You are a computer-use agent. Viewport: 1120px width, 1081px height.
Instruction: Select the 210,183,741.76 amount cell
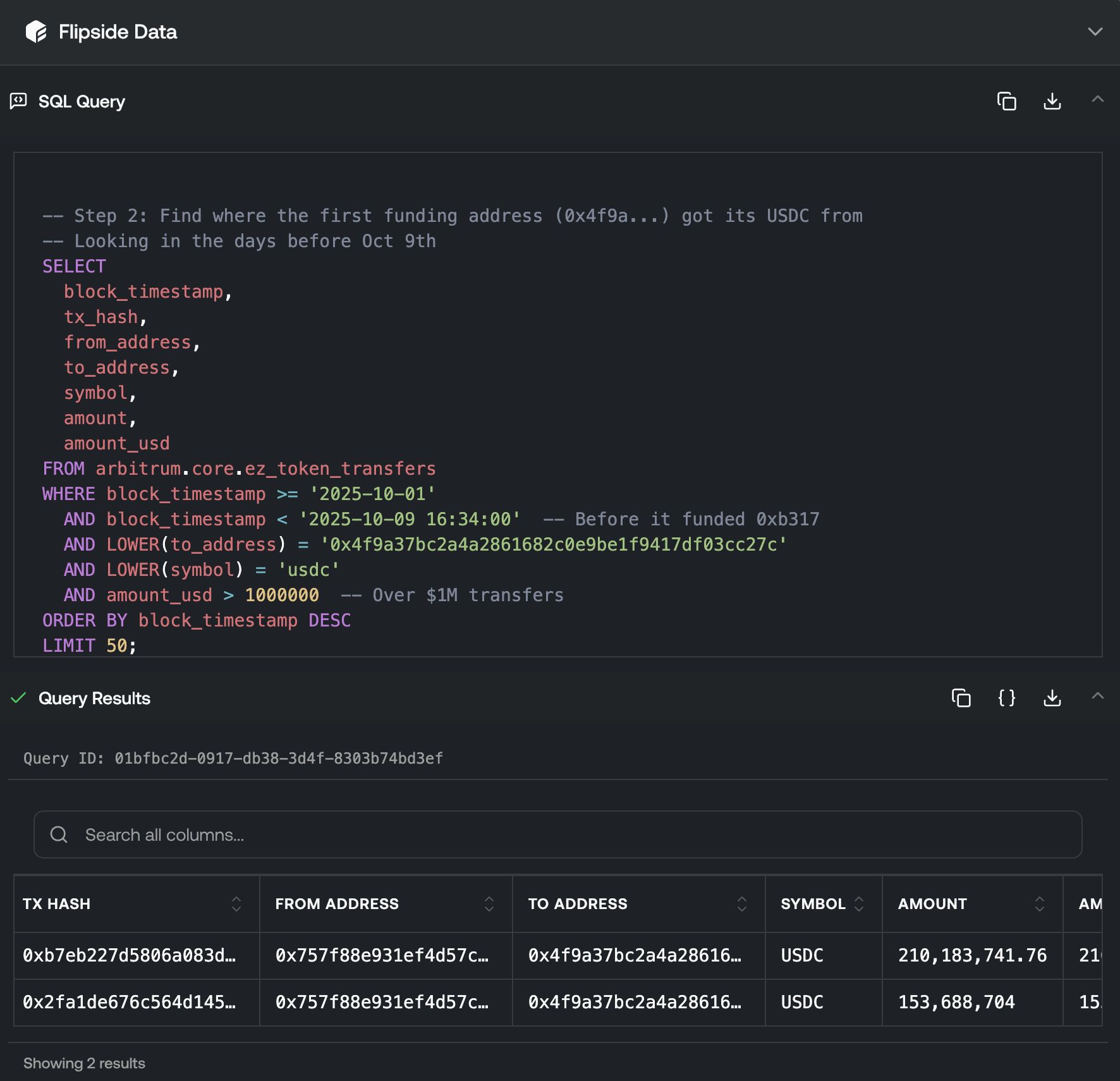point(972,955)
